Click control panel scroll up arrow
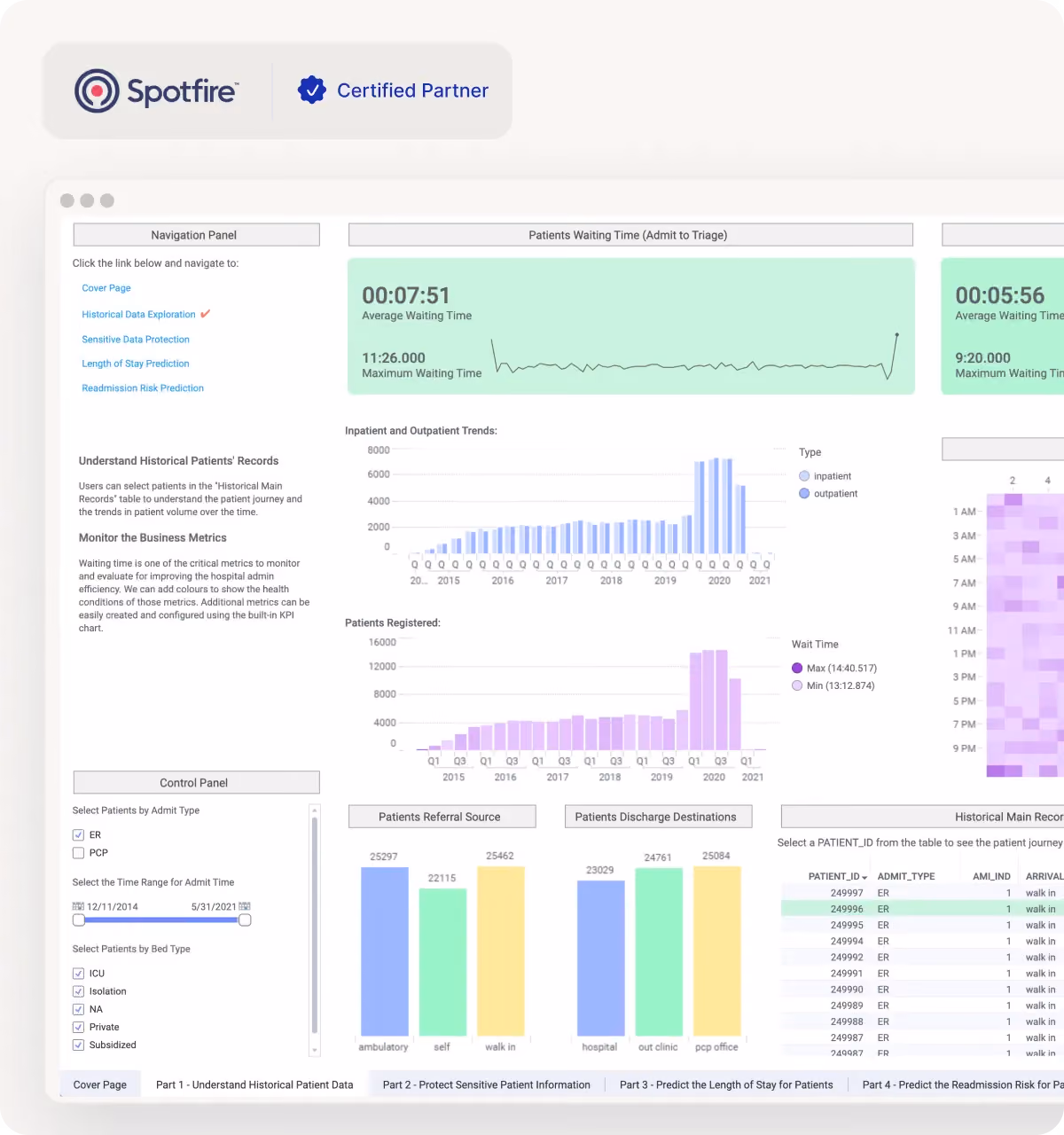The width and height of the screenshot is (1064, 1135). [x=314, y=810]
